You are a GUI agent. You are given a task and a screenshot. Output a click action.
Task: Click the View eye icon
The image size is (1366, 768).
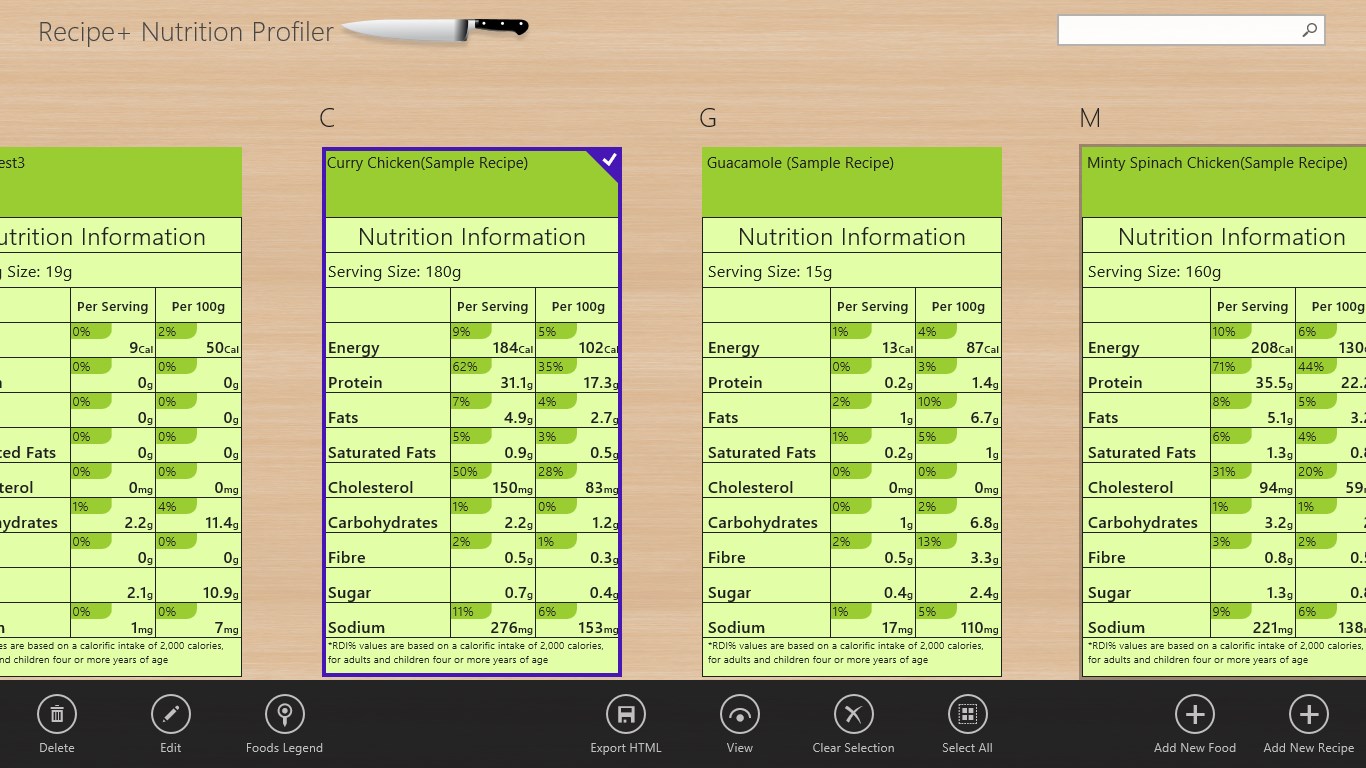pos(740,714)
